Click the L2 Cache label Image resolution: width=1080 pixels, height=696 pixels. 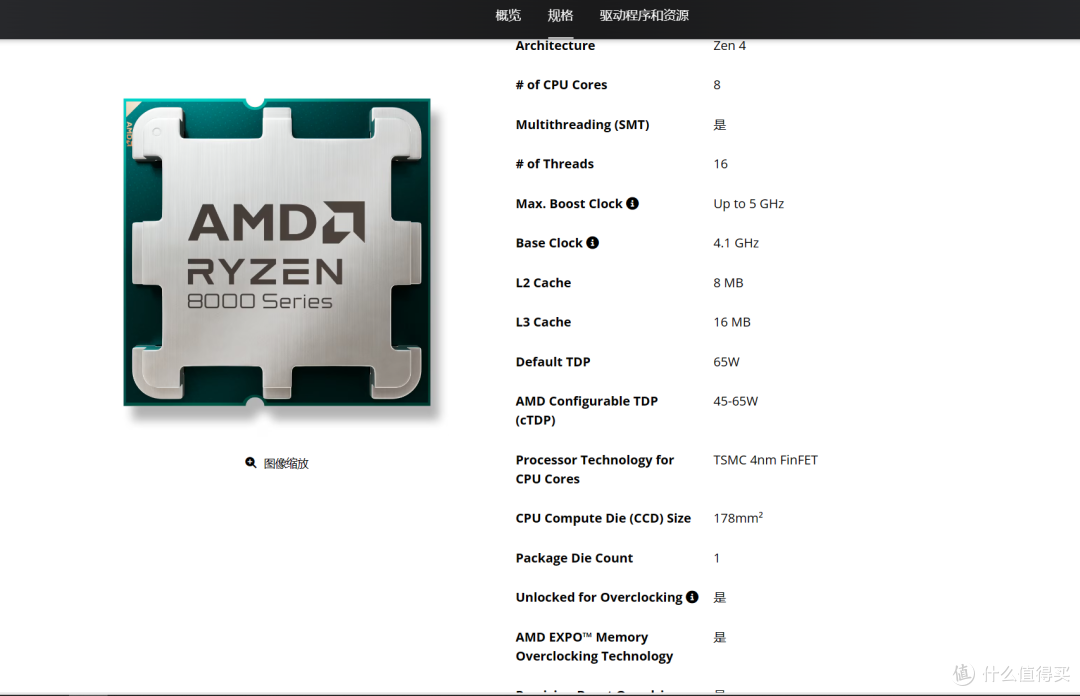[543, 283]
